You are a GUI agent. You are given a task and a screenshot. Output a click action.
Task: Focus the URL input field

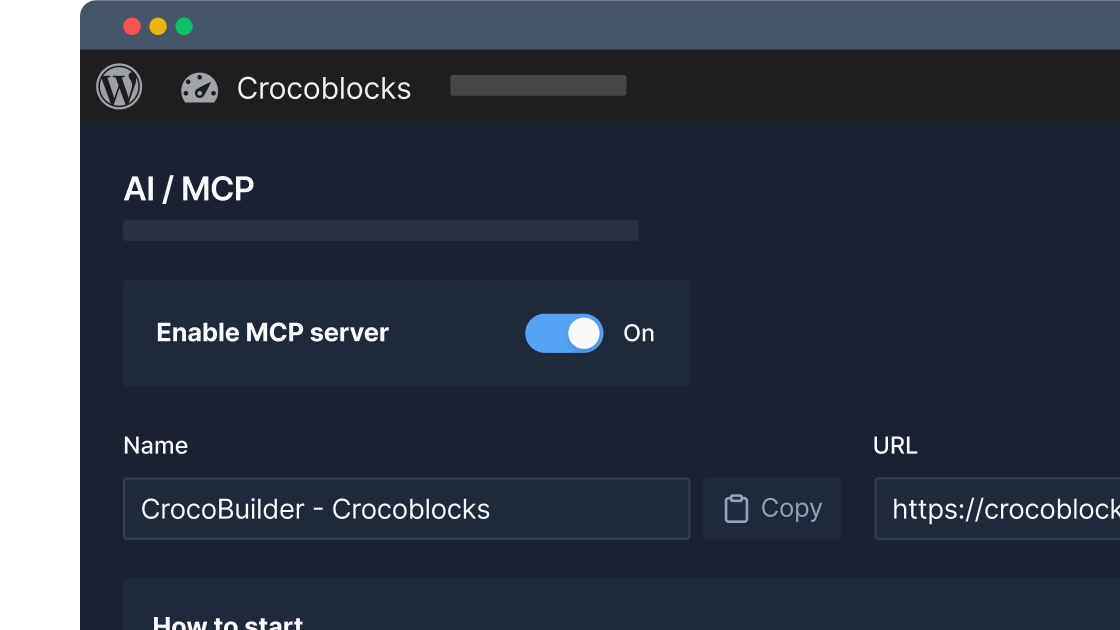(997, 509)
